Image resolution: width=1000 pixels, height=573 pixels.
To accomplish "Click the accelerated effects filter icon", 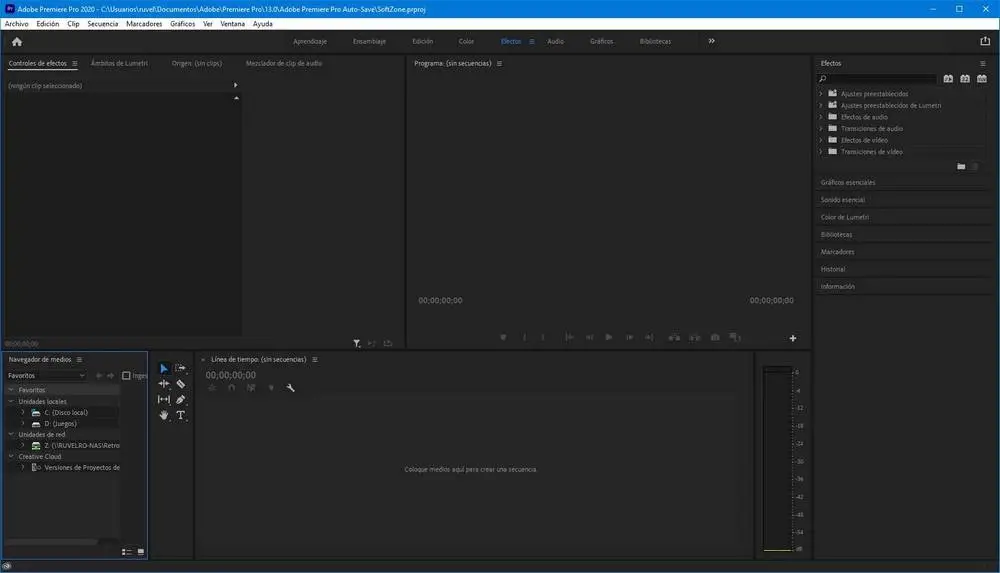I will click(x=948, y=78).
